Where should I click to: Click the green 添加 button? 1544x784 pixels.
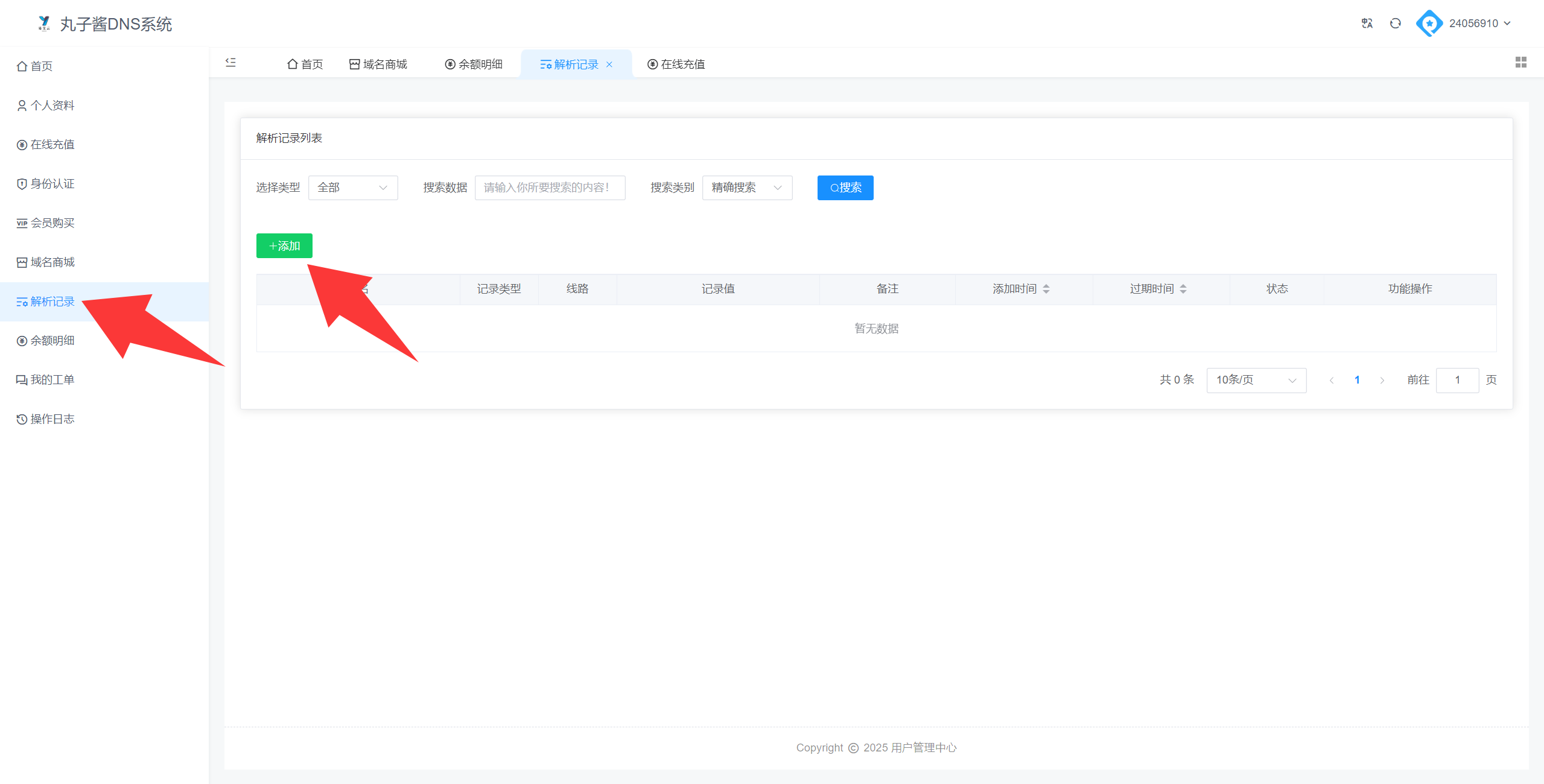(284, 245)
